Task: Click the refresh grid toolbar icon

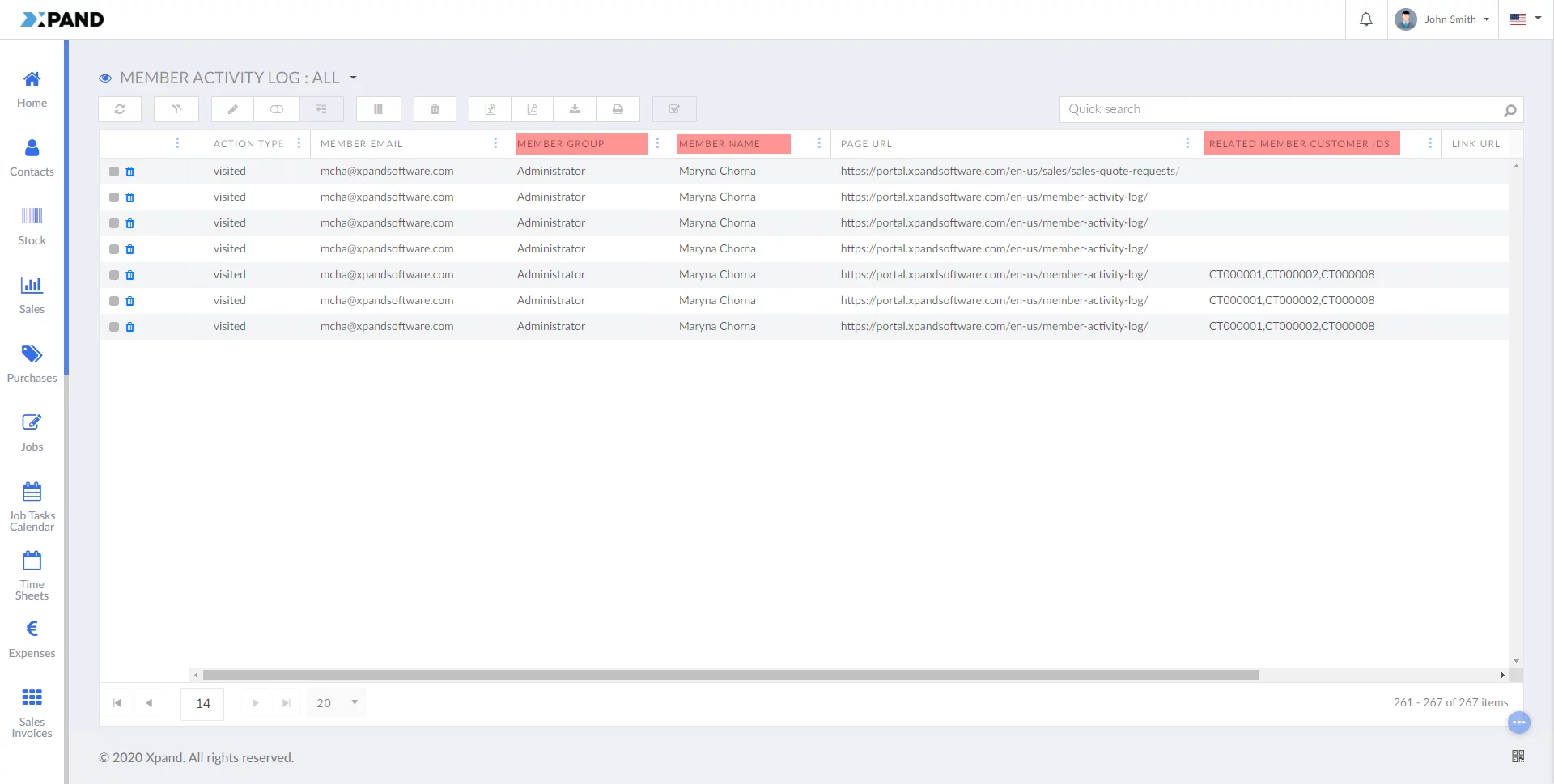Action: coord(120,109)
